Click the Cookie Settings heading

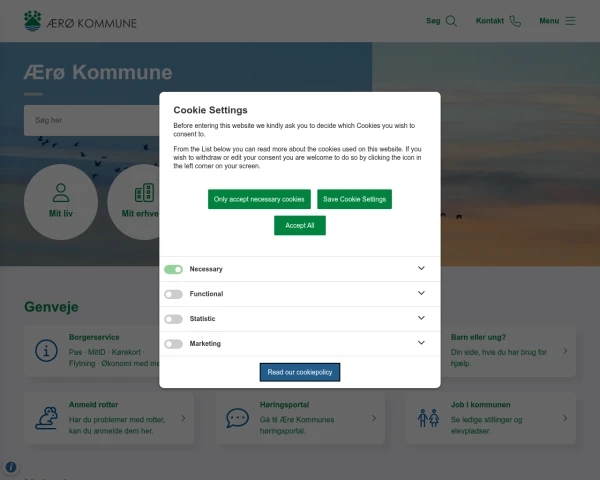[x=210, y=110]
